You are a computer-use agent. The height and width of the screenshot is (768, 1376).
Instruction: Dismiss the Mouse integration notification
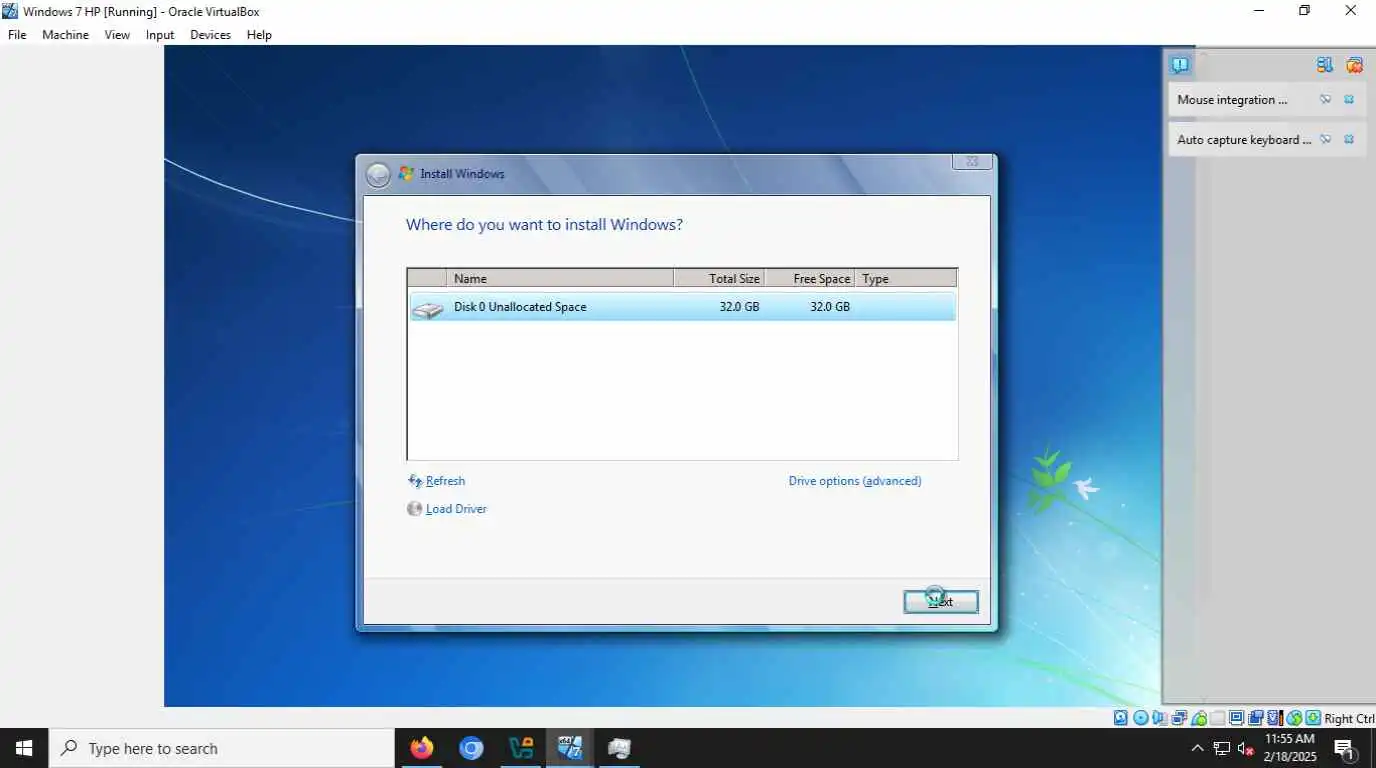coord(1349,100)
